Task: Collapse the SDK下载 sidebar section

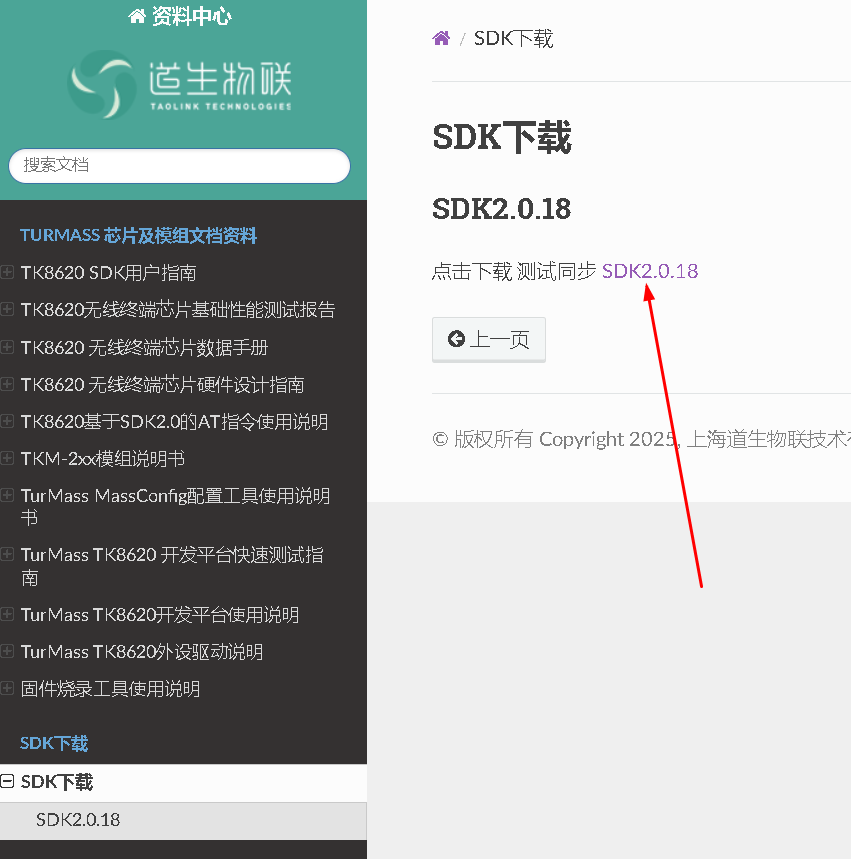Action: (7, 782)
